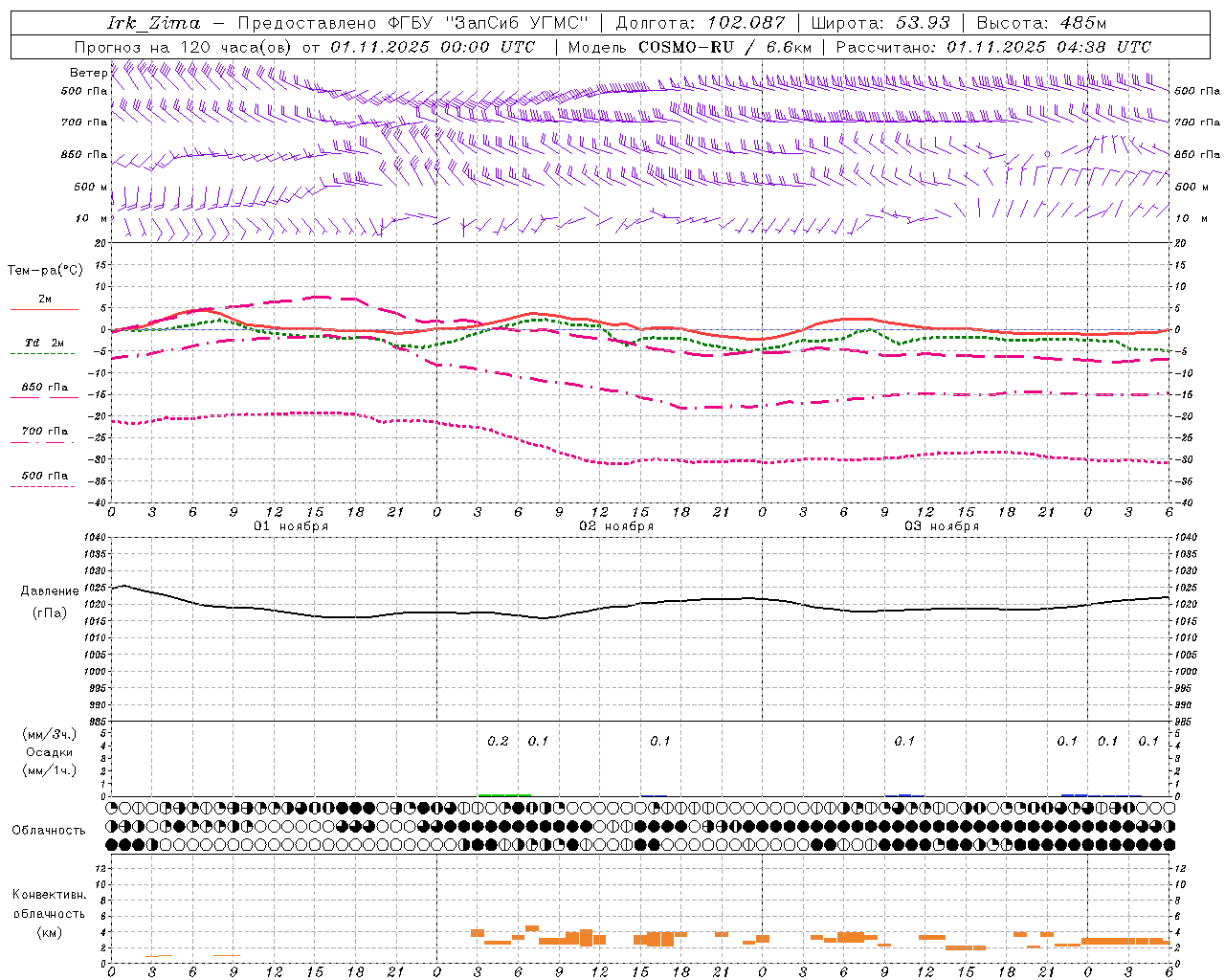Click the (мм/3ч.) precipitation unit label

click(50, 734)
